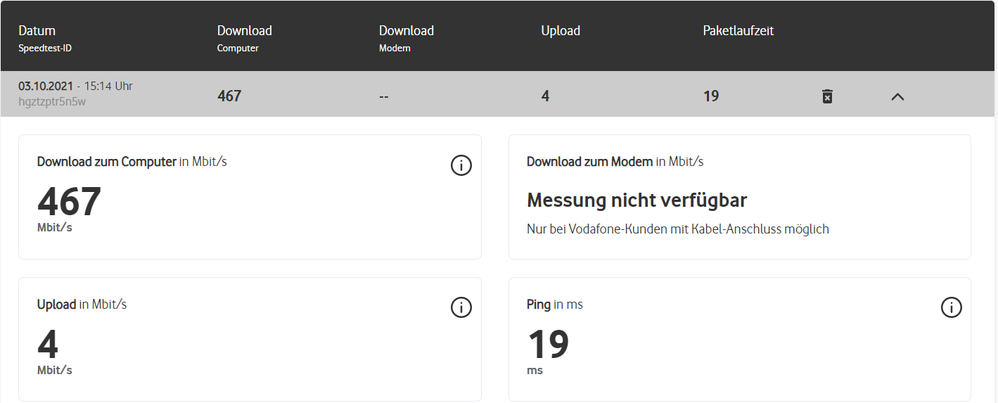Screen dimensions: 998x403
Task: Delete the speedtest entry with trash icon
Action: [x=827, y=96]
